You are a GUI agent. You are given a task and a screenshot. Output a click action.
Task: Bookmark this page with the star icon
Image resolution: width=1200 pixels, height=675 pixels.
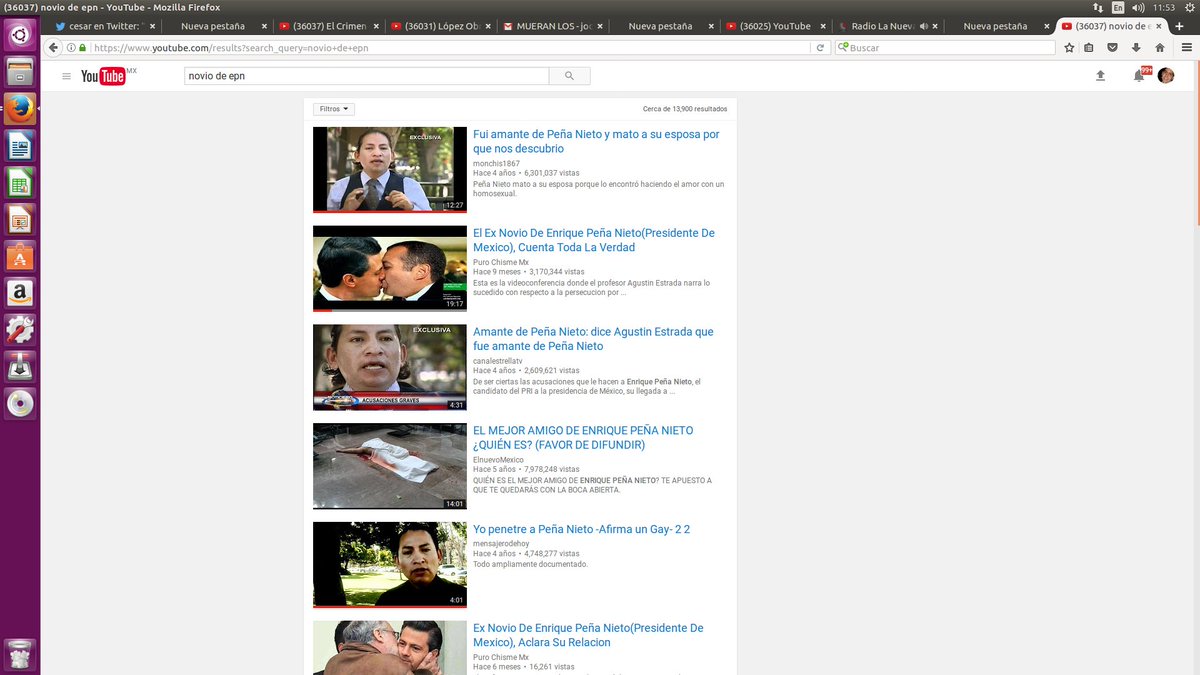[x=1069, y=47]
